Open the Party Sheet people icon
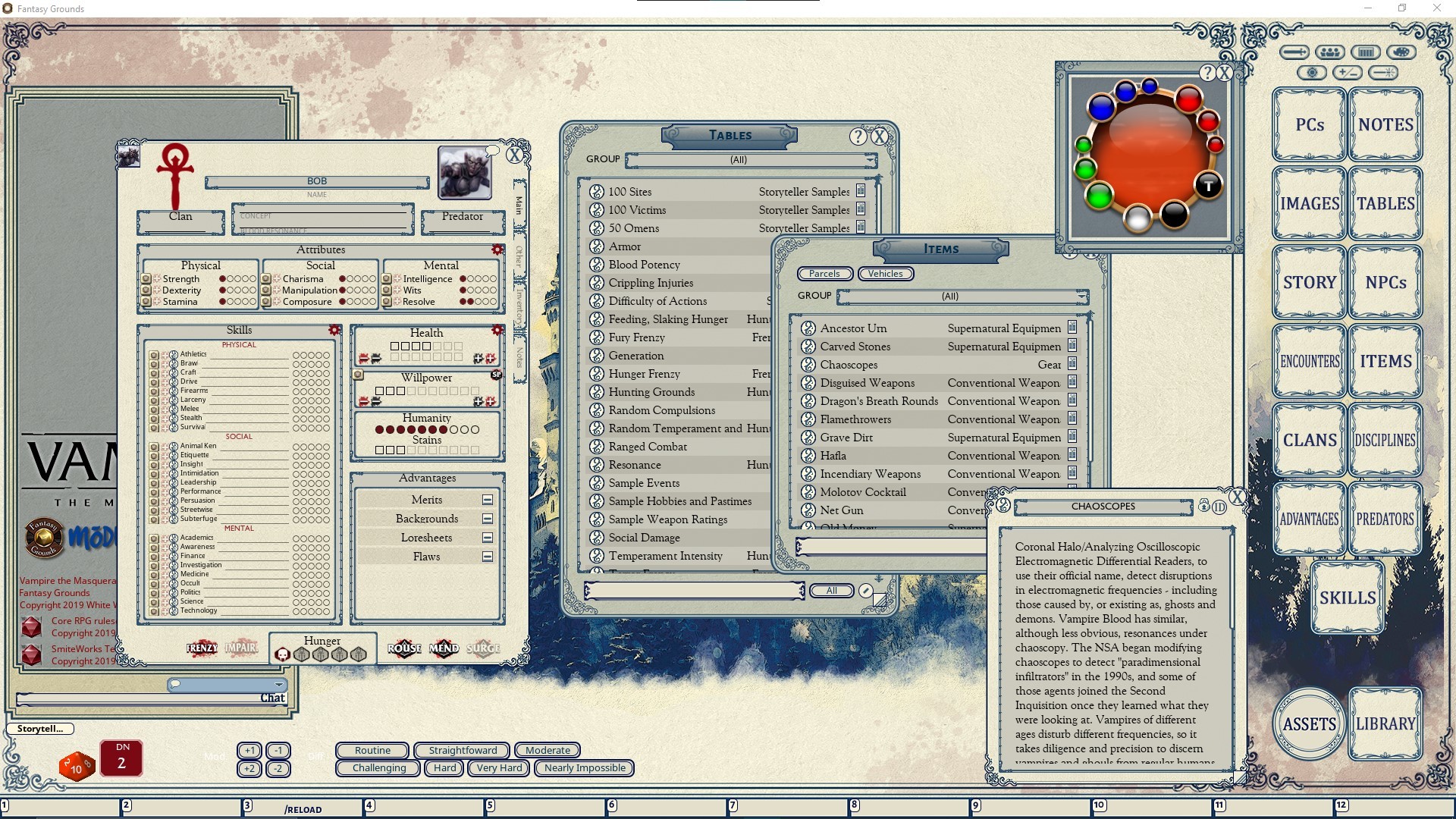1456x819 pixels. coord(1329,52)
